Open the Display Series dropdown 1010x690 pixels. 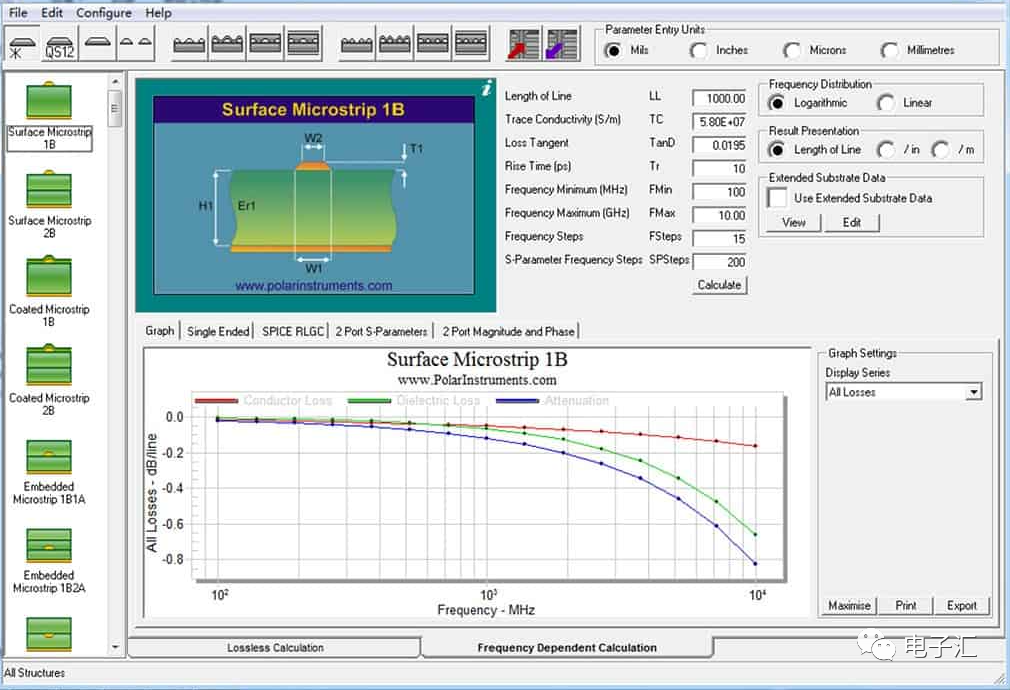973,393
